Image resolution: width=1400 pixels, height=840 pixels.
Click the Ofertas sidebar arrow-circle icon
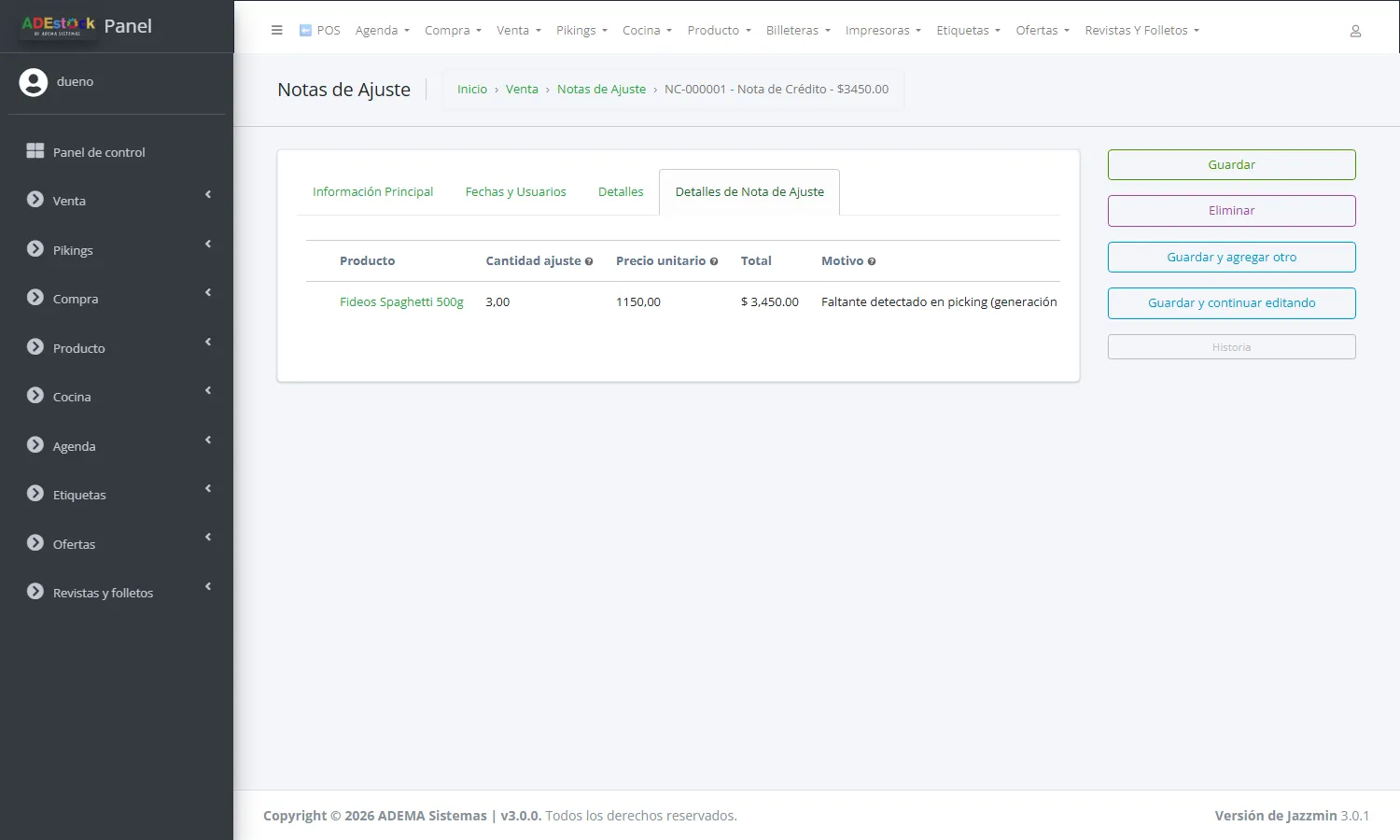click(35, 543)
